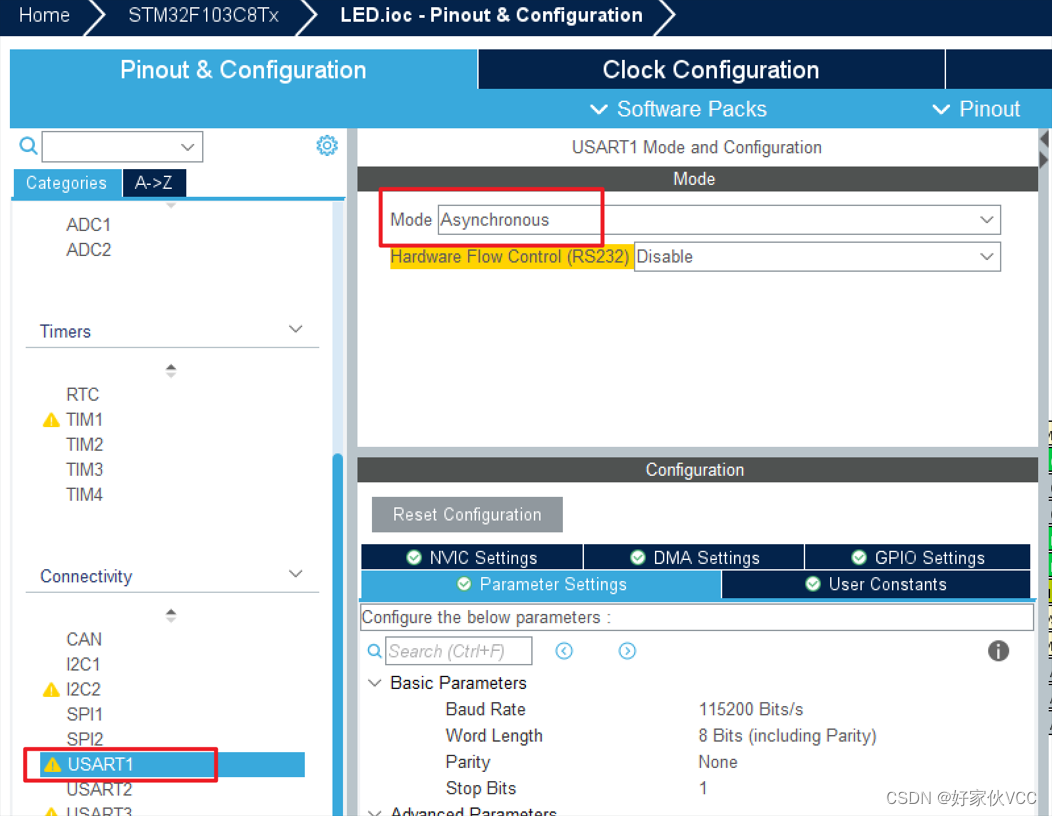Select TIM1 in the Timers list
Viewport: 1052px width, 816px height.
click(85, 419)
